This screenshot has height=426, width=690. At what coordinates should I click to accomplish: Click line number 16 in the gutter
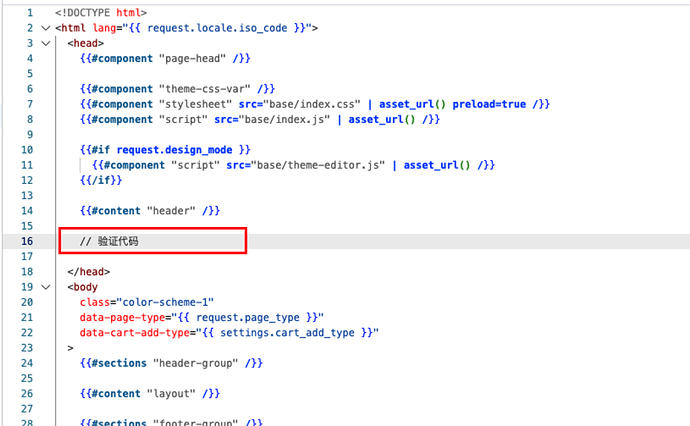click(27, 241)
